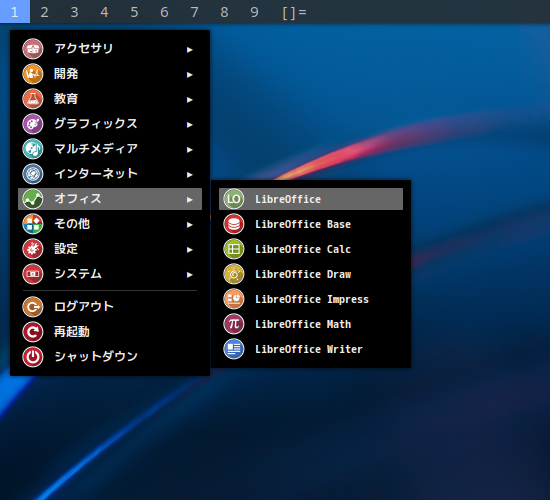This screenshot has width=550, height=500.
Task: Expand the グラフィックス submenu arrow
Action: coord(189,125)
